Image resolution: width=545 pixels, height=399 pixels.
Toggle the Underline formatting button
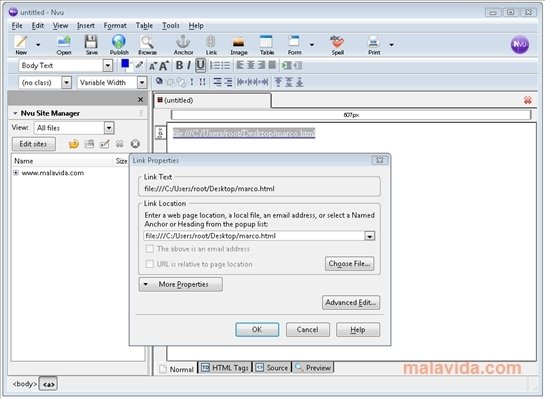coord(200,65)
